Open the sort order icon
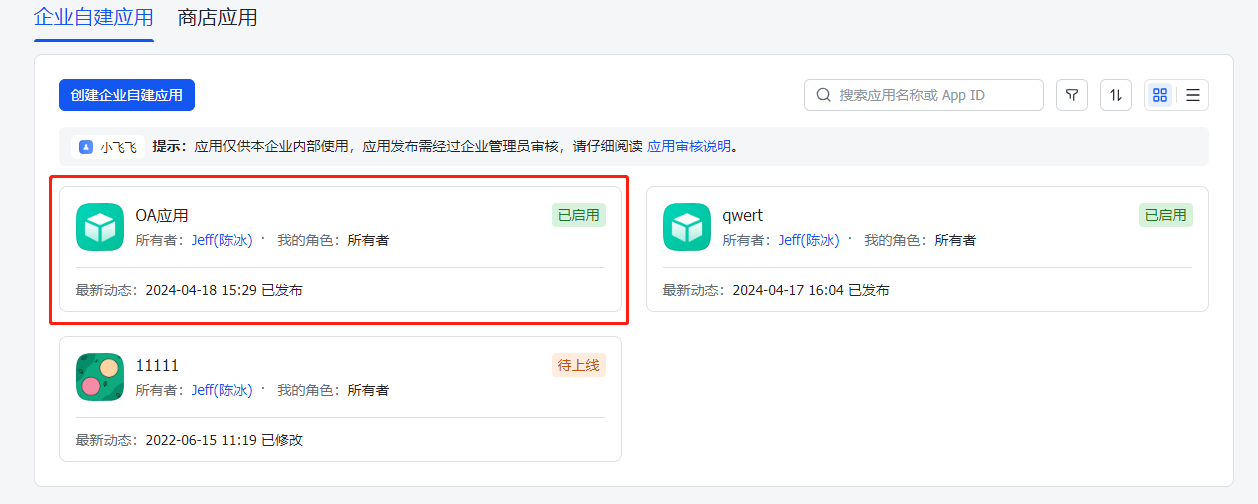Viewport: 1258px width, 504px height. [x=1116, y=95]
